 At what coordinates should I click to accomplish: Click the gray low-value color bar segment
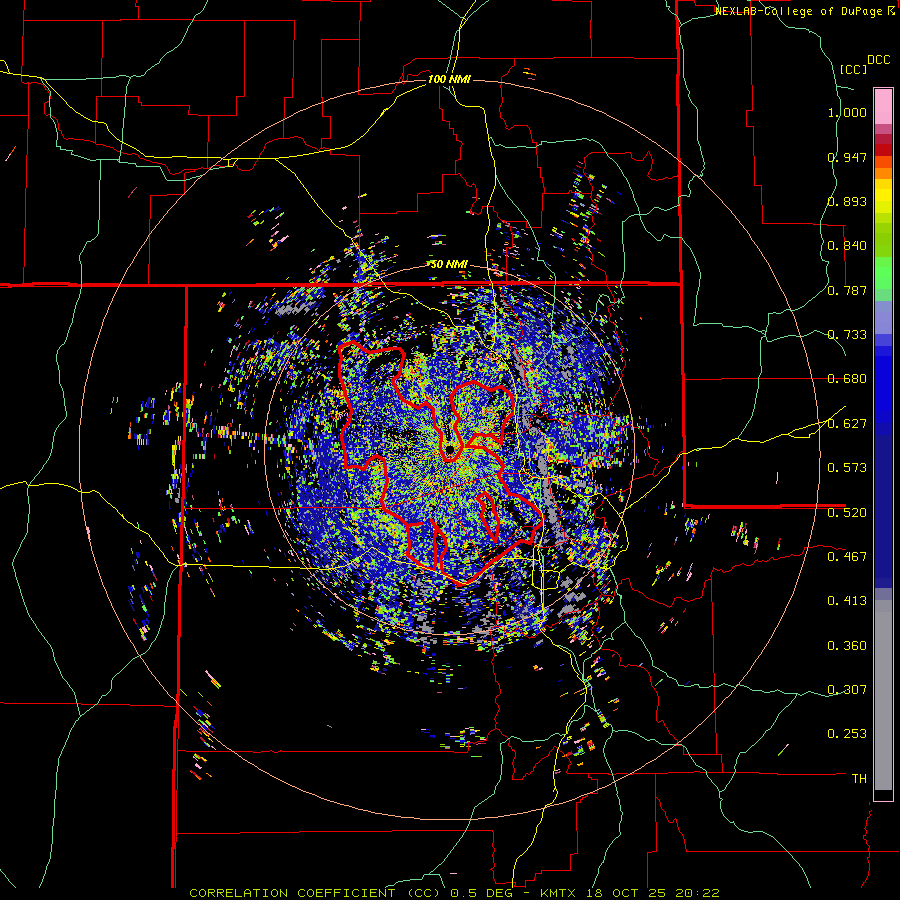click(883, 695)
